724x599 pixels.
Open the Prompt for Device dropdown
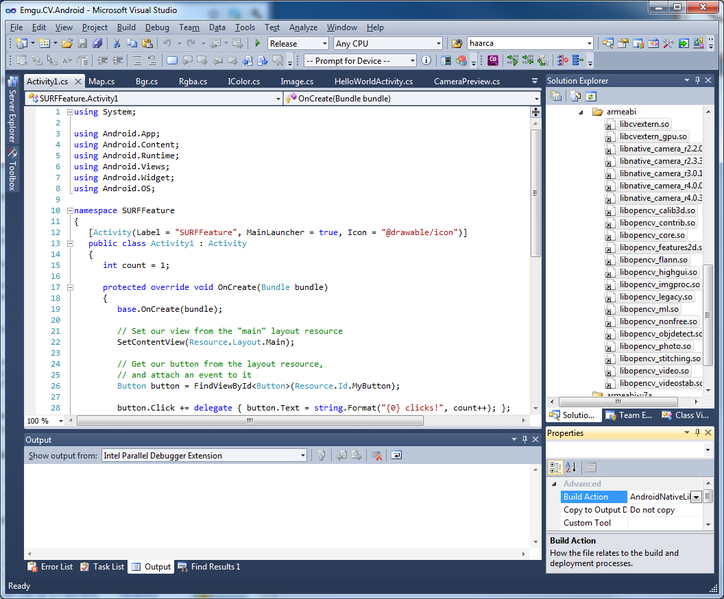pyautogui.click(x=412, y=61)
